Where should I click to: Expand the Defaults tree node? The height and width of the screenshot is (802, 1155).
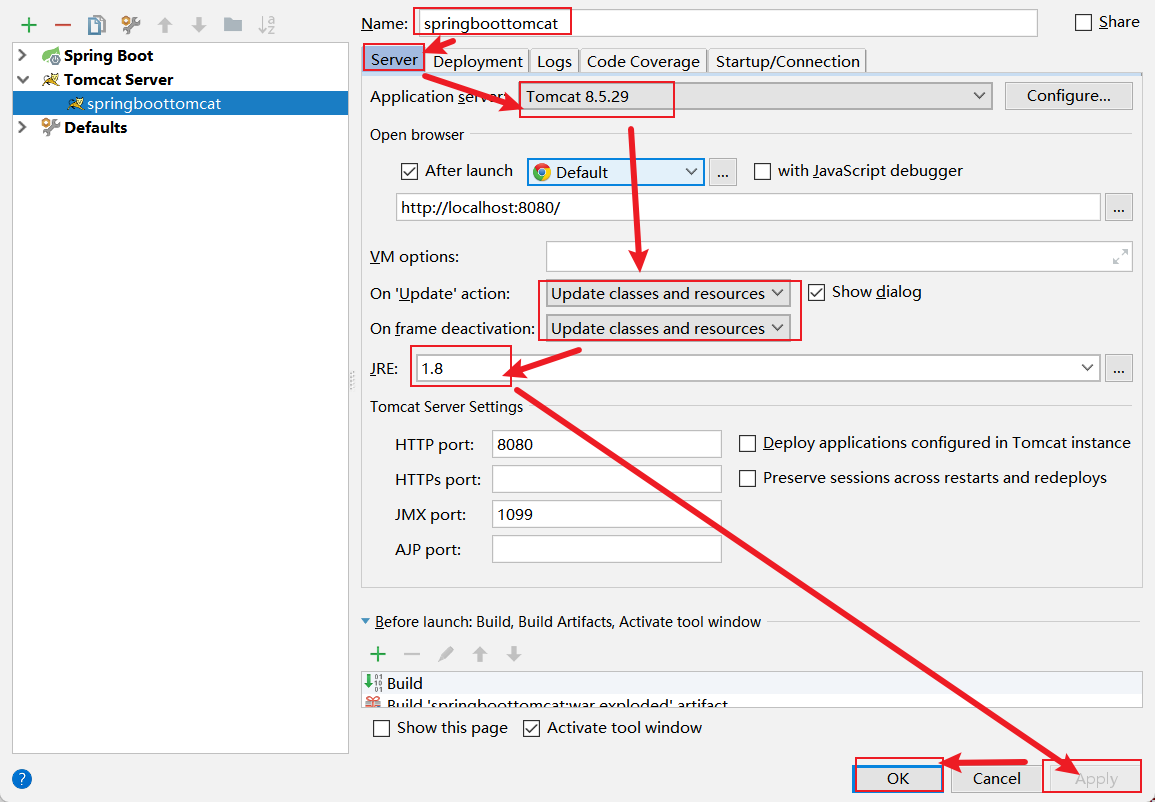23,127
